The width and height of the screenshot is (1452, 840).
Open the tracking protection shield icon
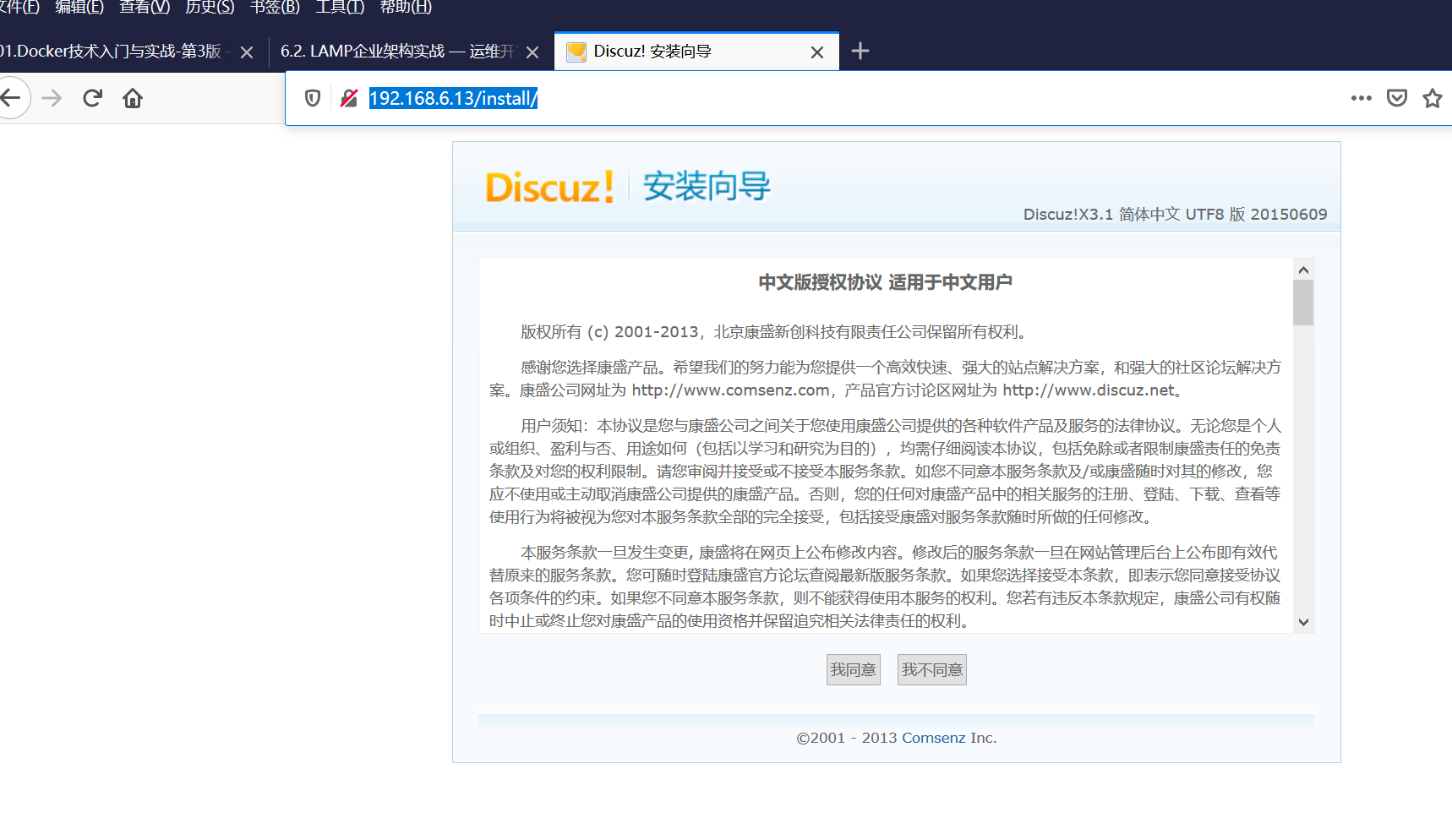[x=313, y=98]
